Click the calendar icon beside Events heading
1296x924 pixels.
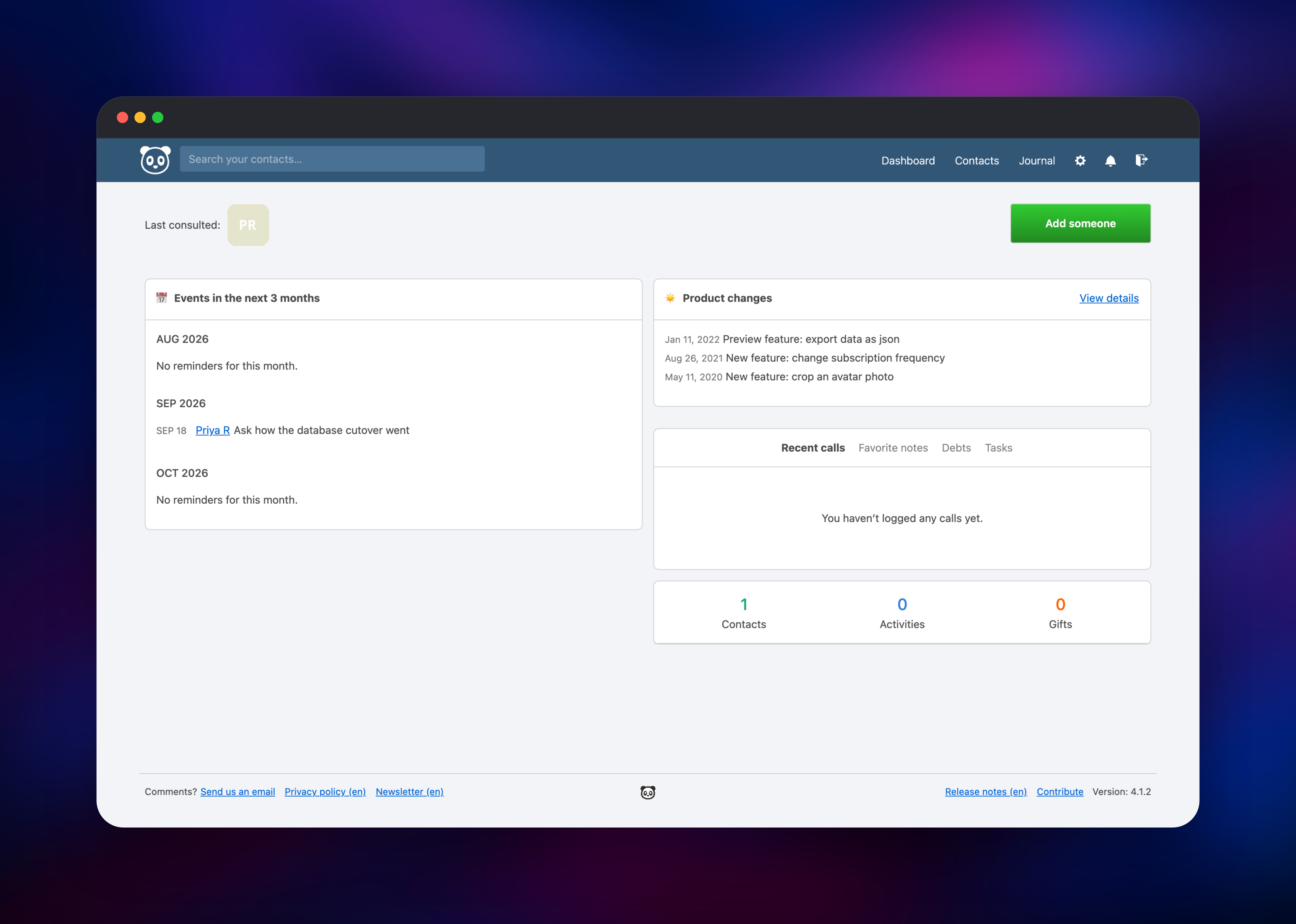[162, 298]
